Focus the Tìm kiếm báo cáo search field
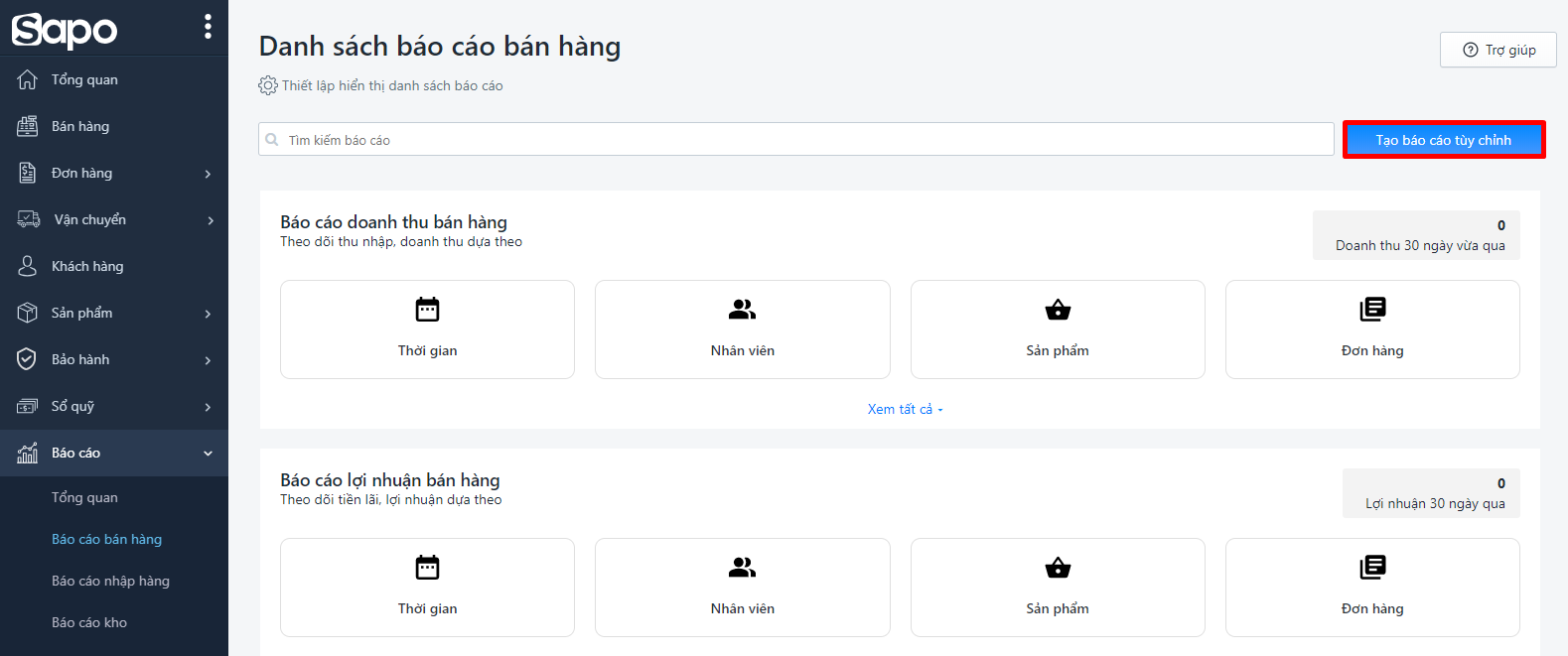Screen dimensions: 1568x656 click(x=794, y=140)
